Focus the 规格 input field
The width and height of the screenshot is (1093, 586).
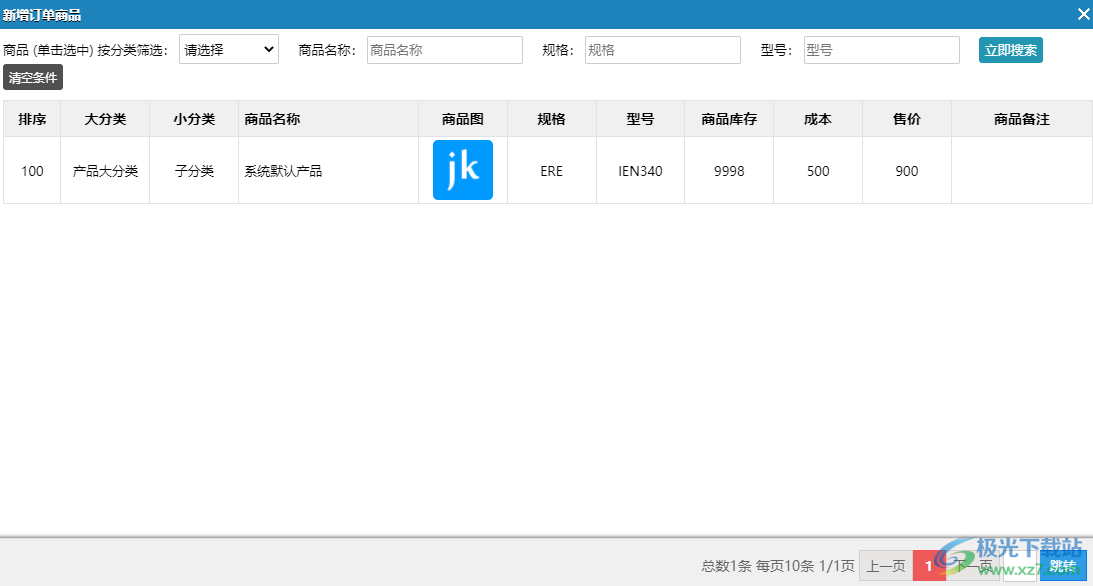tap(662, 50)
